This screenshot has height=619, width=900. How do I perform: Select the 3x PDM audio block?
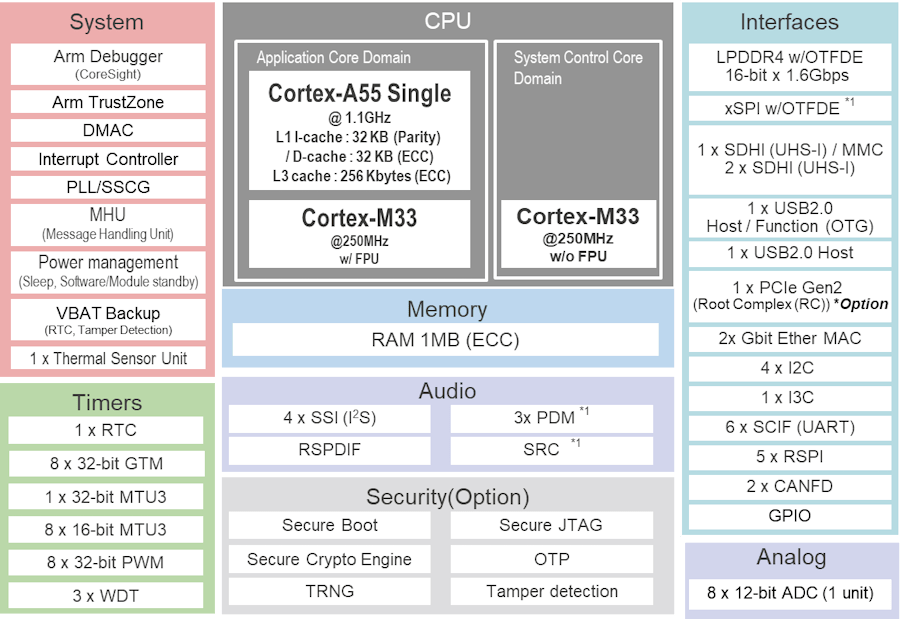(x=552, y=419)
